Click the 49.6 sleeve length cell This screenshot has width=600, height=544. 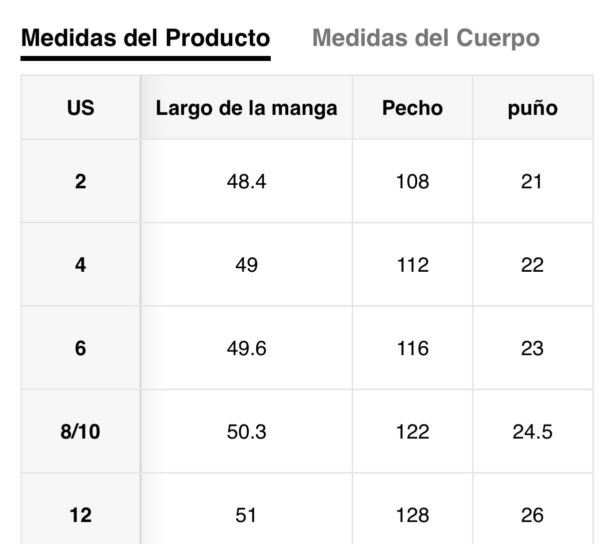coord(246,349)
